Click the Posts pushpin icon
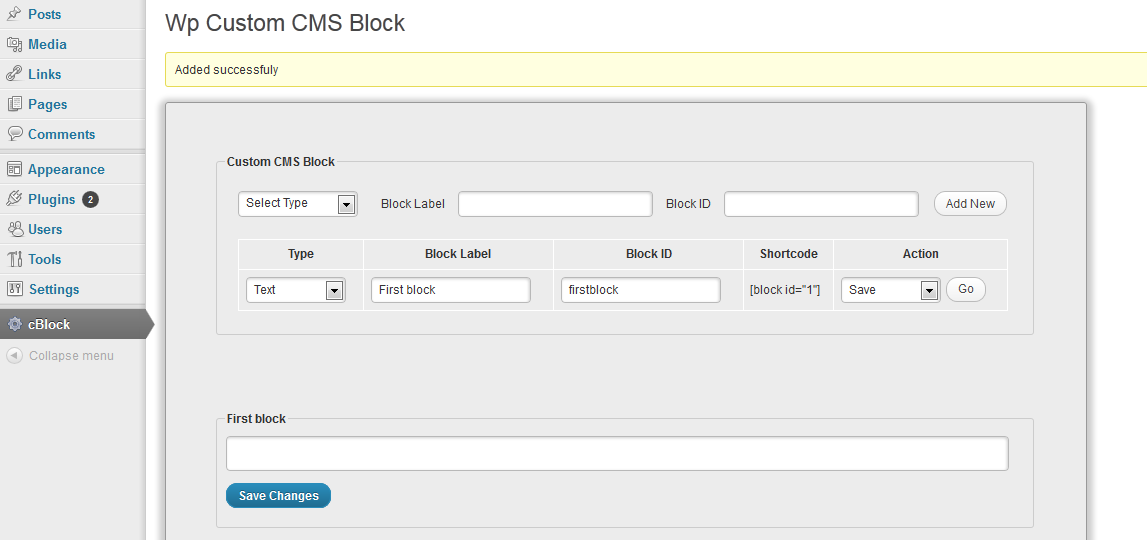Viewport: 1147px width, 540px height. (14, 14)
